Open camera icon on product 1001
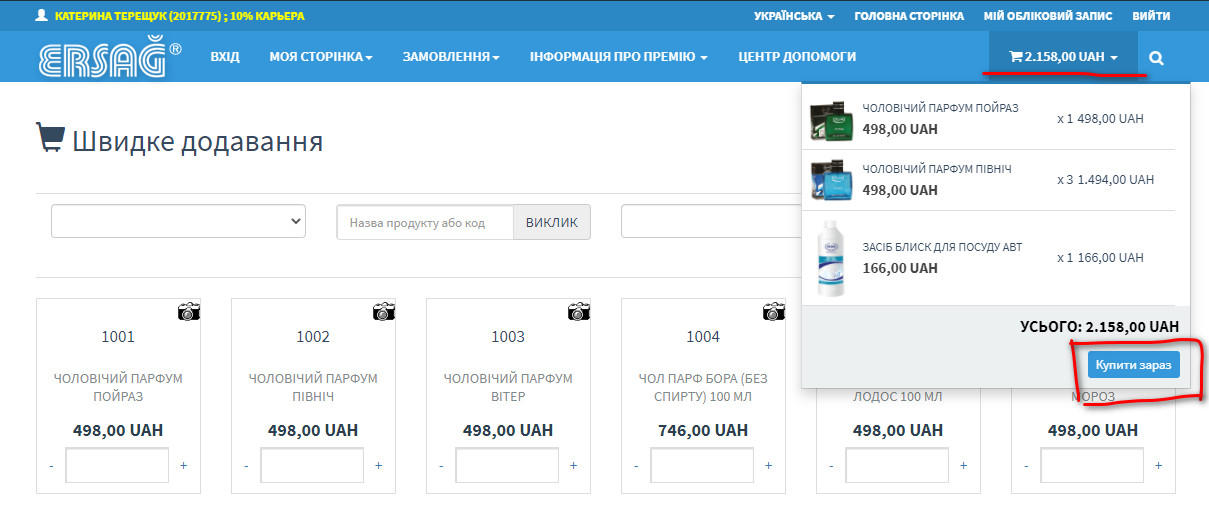Image resolution: width=1209 pixels, height=516 pixels. 189,311
